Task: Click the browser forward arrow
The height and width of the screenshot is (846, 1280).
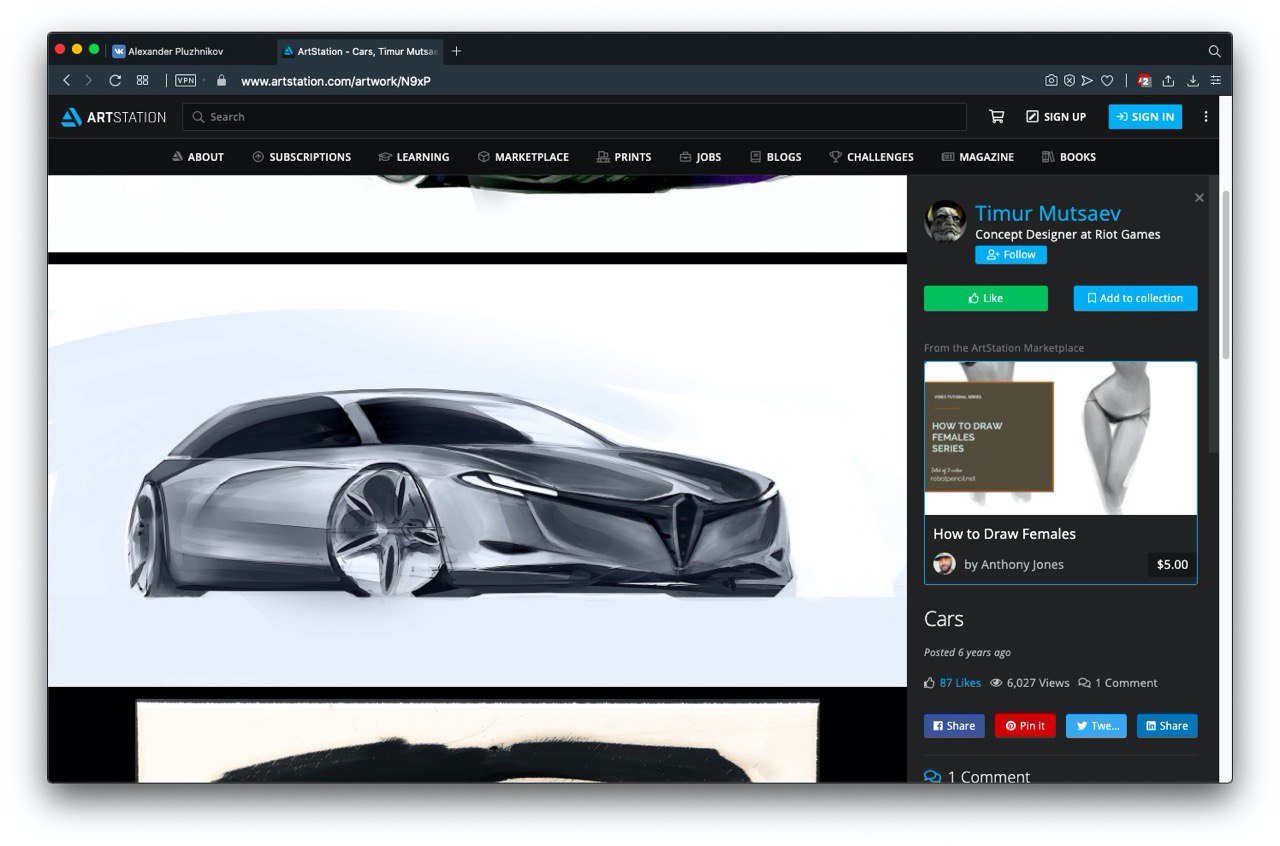Action: [x=89, y=81]
